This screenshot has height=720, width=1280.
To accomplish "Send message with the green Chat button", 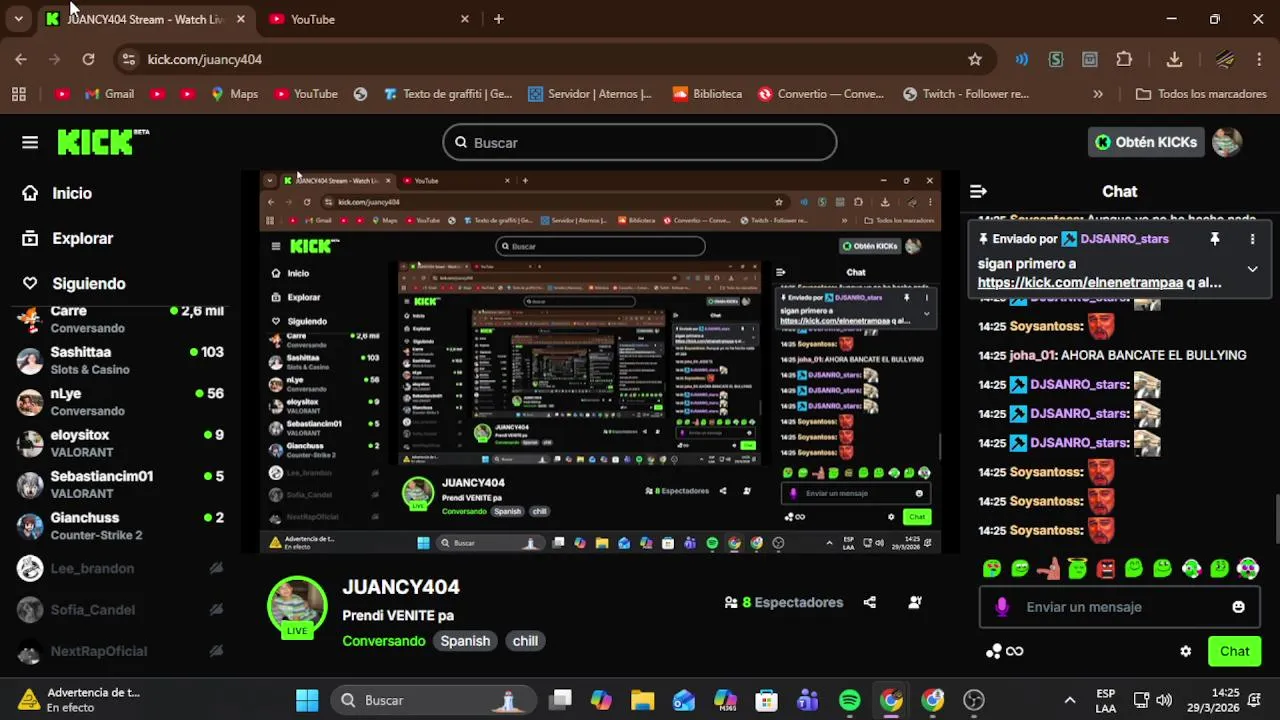I will pyautogui.click(x=1234, y=651).
